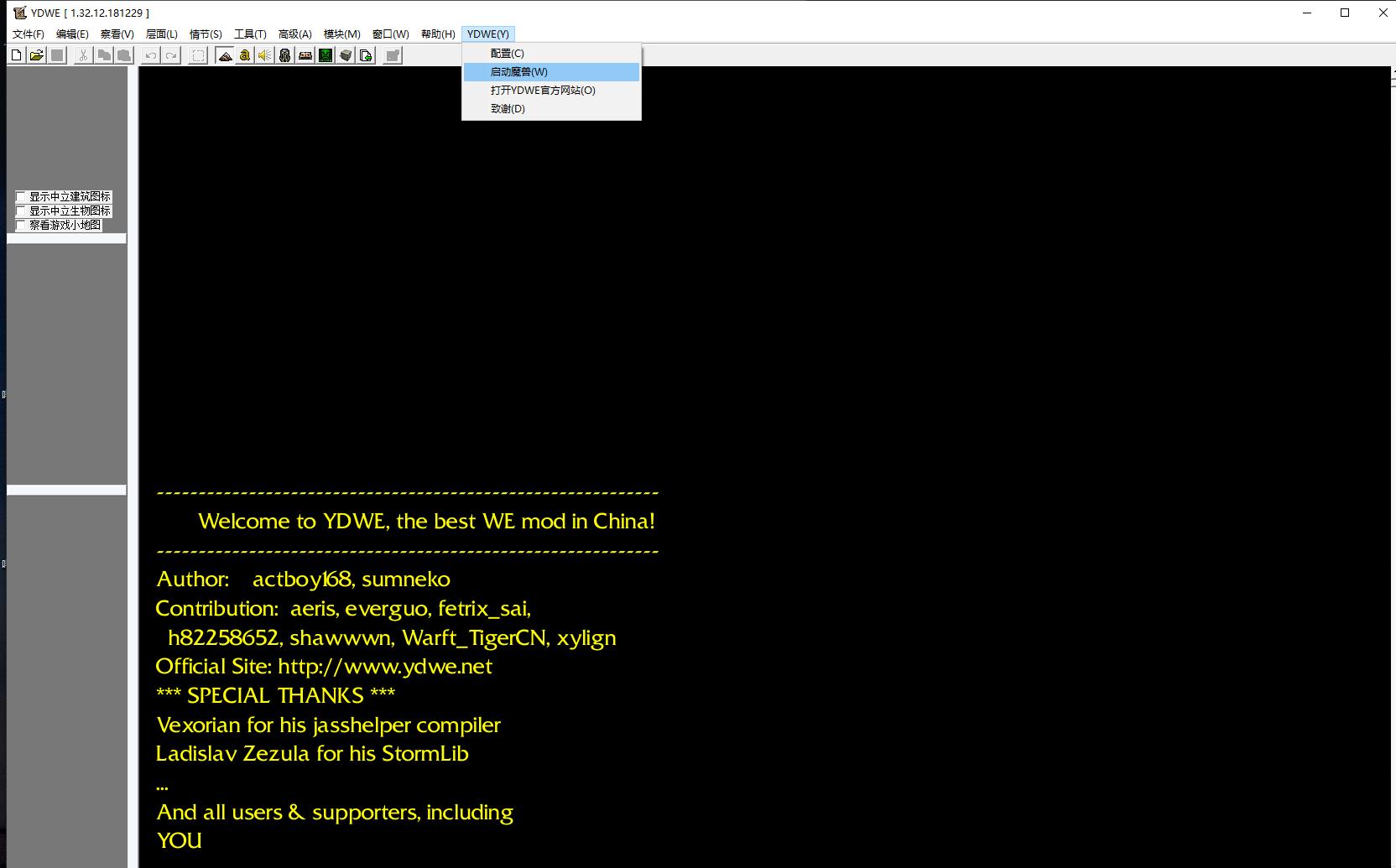Choose 配置(C) from YDWE menu
The image size is (1396, 868).
pos(551,54)
